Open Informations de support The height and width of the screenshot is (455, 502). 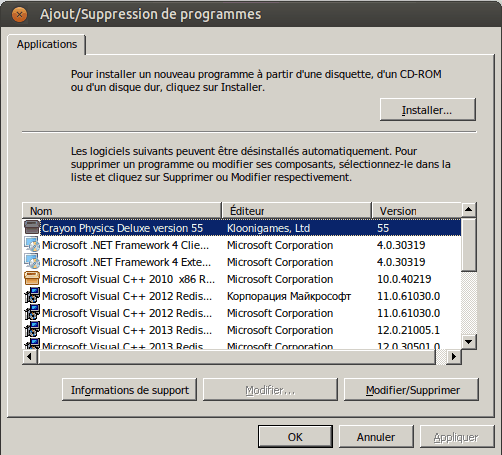pos(129,390)
